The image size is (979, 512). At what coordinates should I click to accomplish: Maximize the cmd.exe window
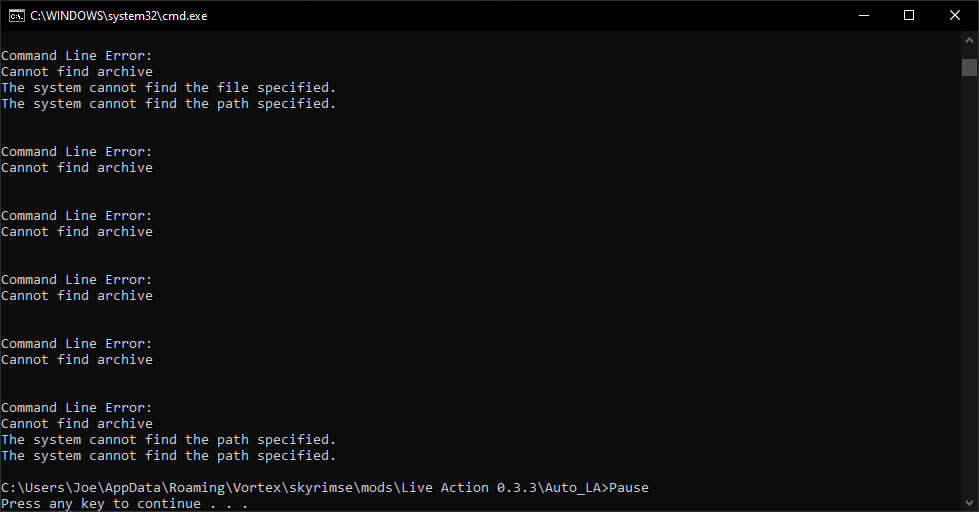click(909, 16)
